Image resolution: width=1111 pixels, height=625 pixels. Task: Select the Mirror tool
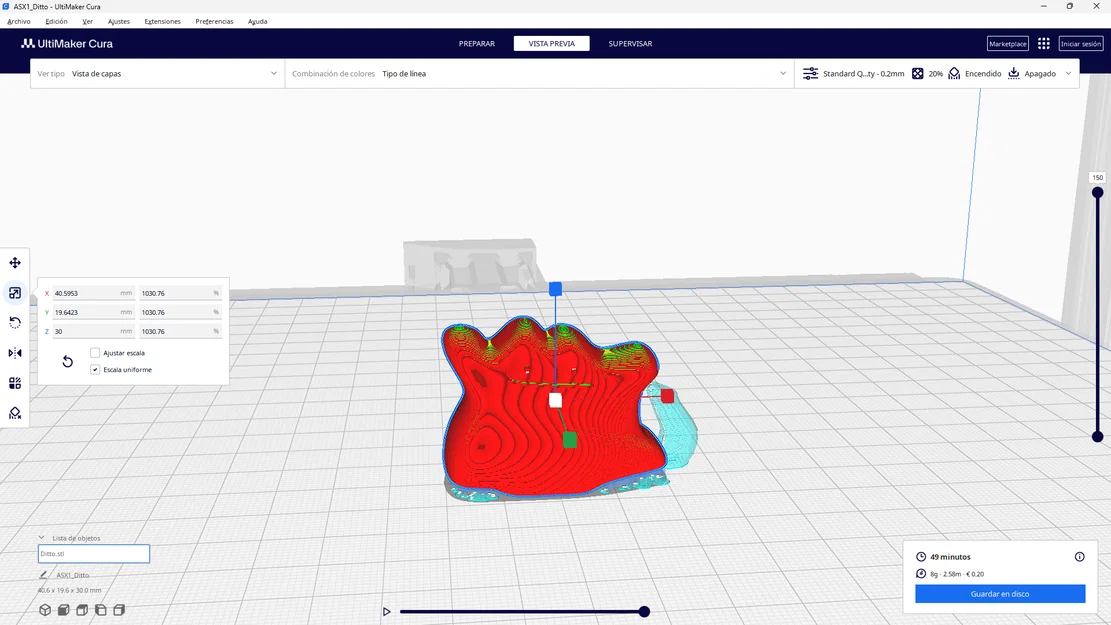coord(14,352)
